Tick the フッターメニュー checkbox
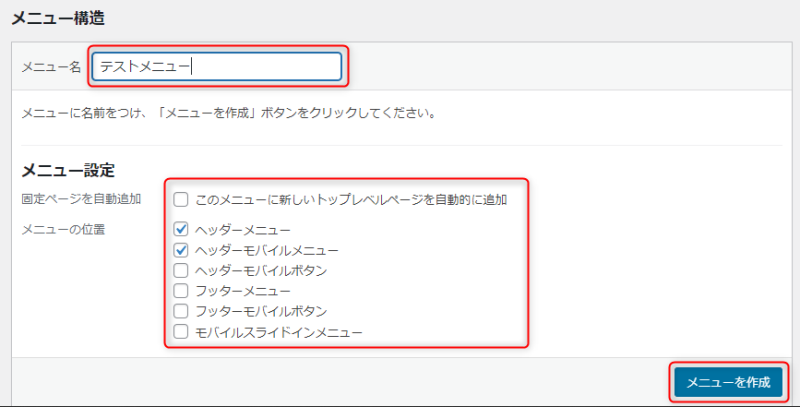This screenshot has width=800, height=407. [x=181, y=291]
